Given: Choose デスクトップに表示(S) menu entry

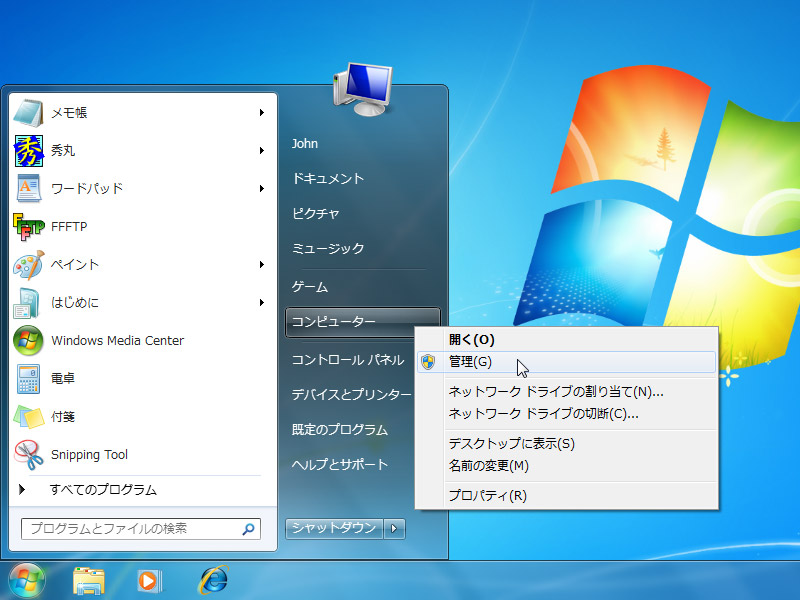Looking at the screenshot, I should click(566, 443).
